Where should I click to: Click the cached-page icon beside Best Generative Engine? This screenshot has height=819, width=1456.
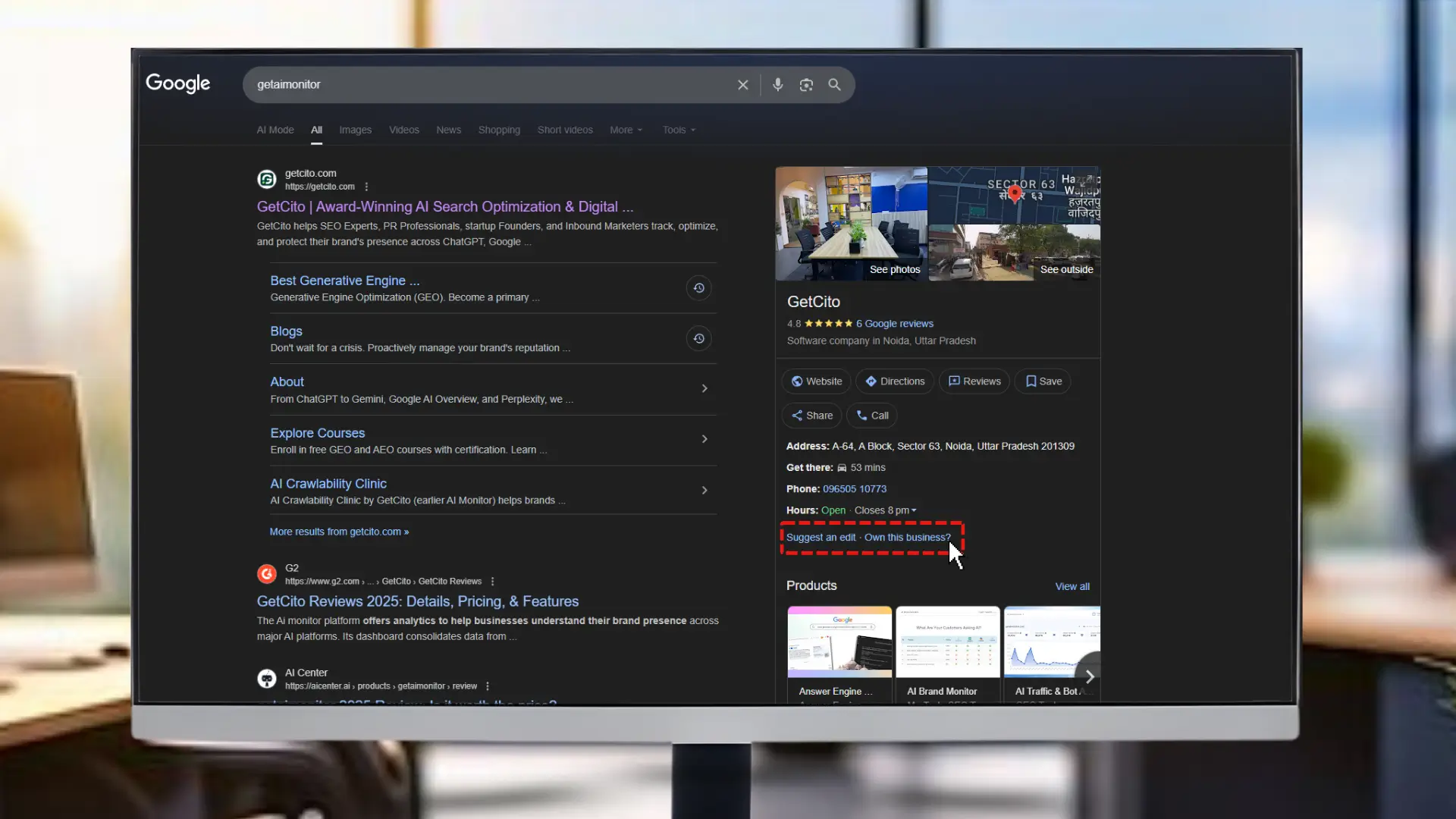(x=698, y=287)
